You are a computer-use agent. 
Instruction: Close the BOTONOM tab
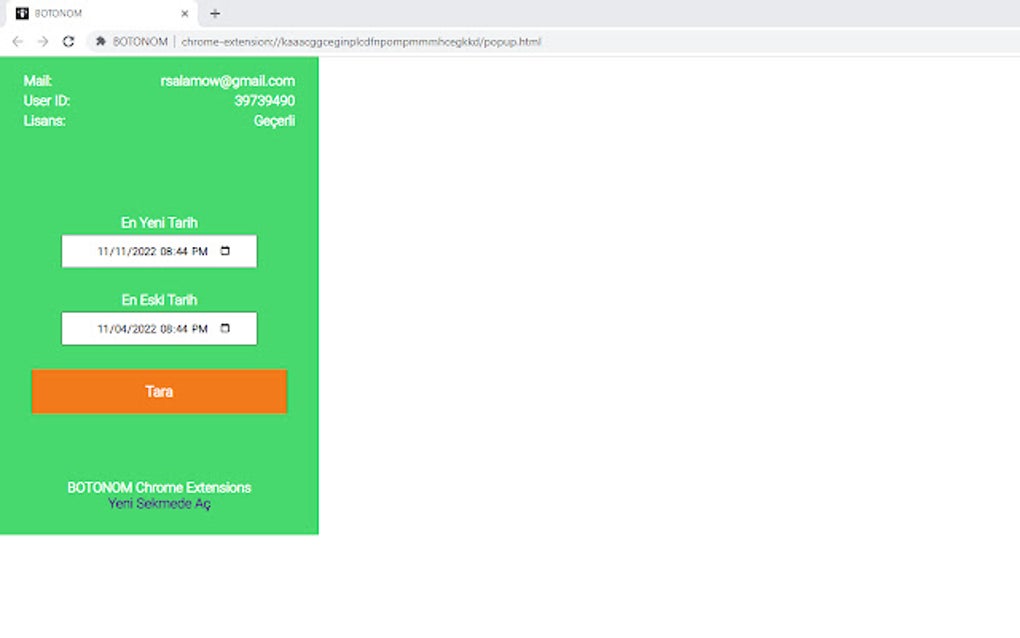coord(183,14)
